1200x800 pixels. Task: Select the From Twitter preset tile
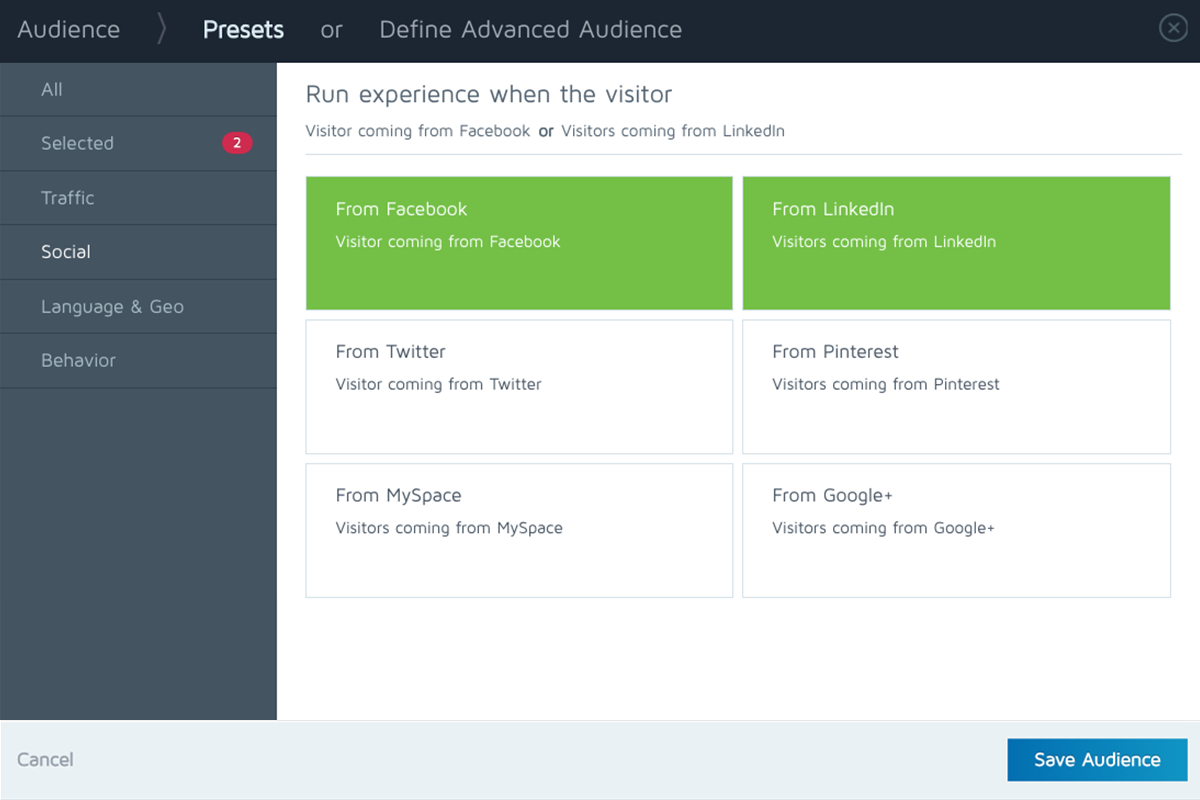[x=519, y=387]
